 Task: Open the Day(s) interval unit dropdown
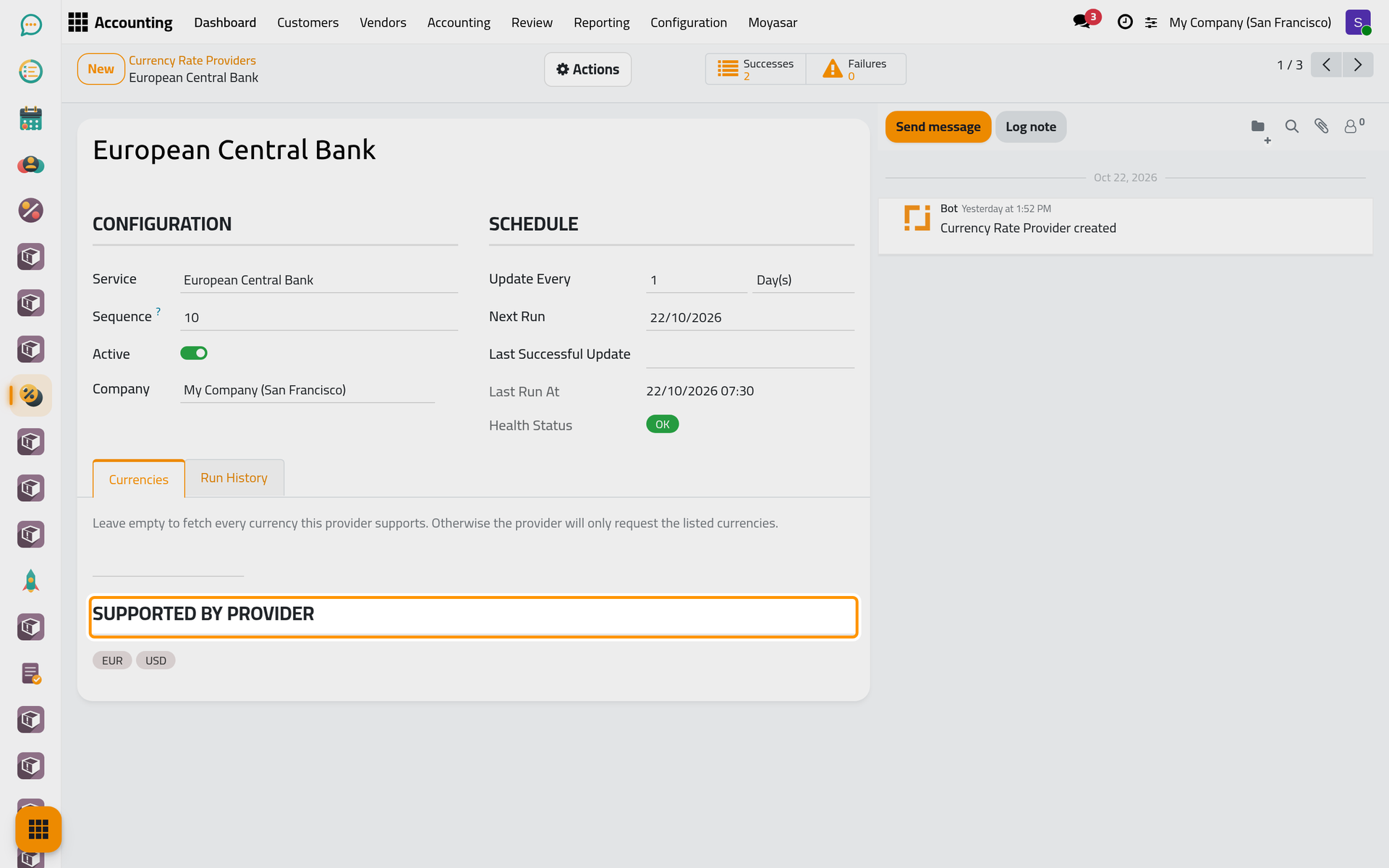803,280
